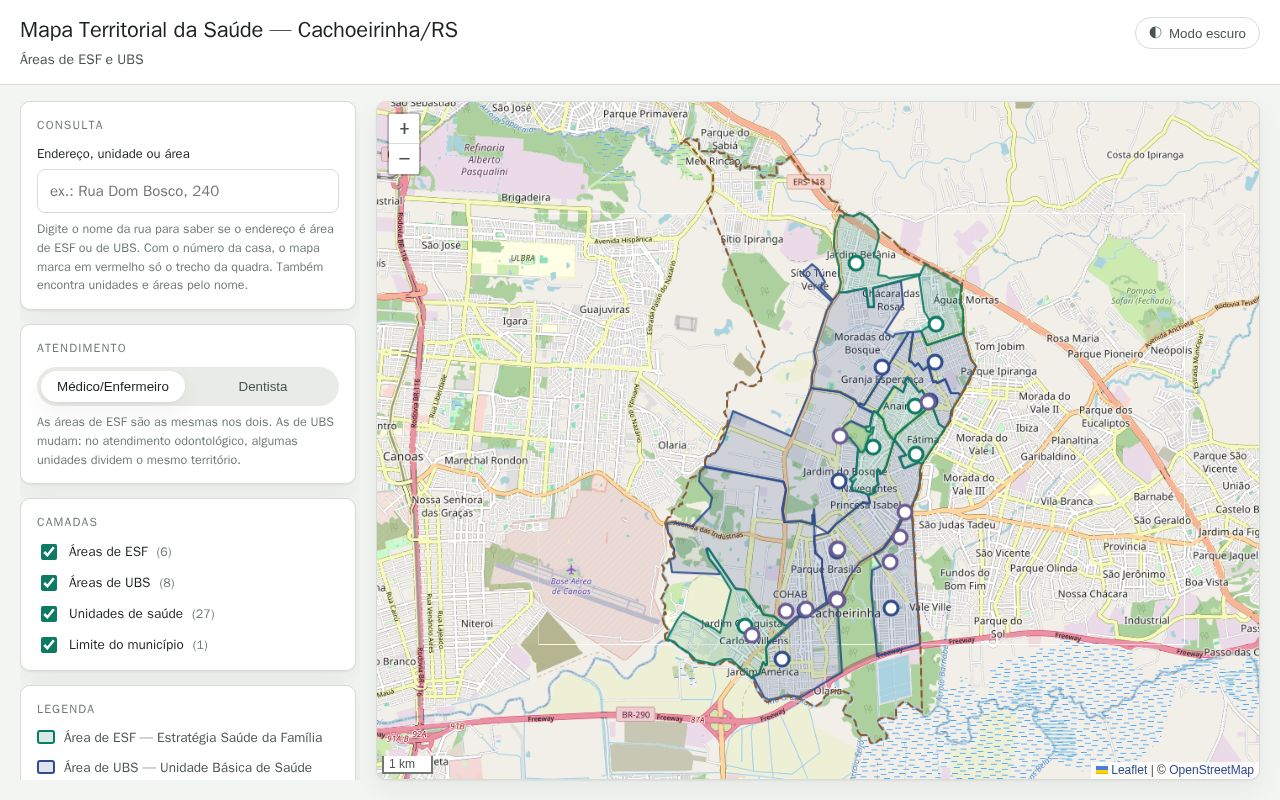
Task: Click the blue marker near Parque Piranga
Action: pos(935,362)
